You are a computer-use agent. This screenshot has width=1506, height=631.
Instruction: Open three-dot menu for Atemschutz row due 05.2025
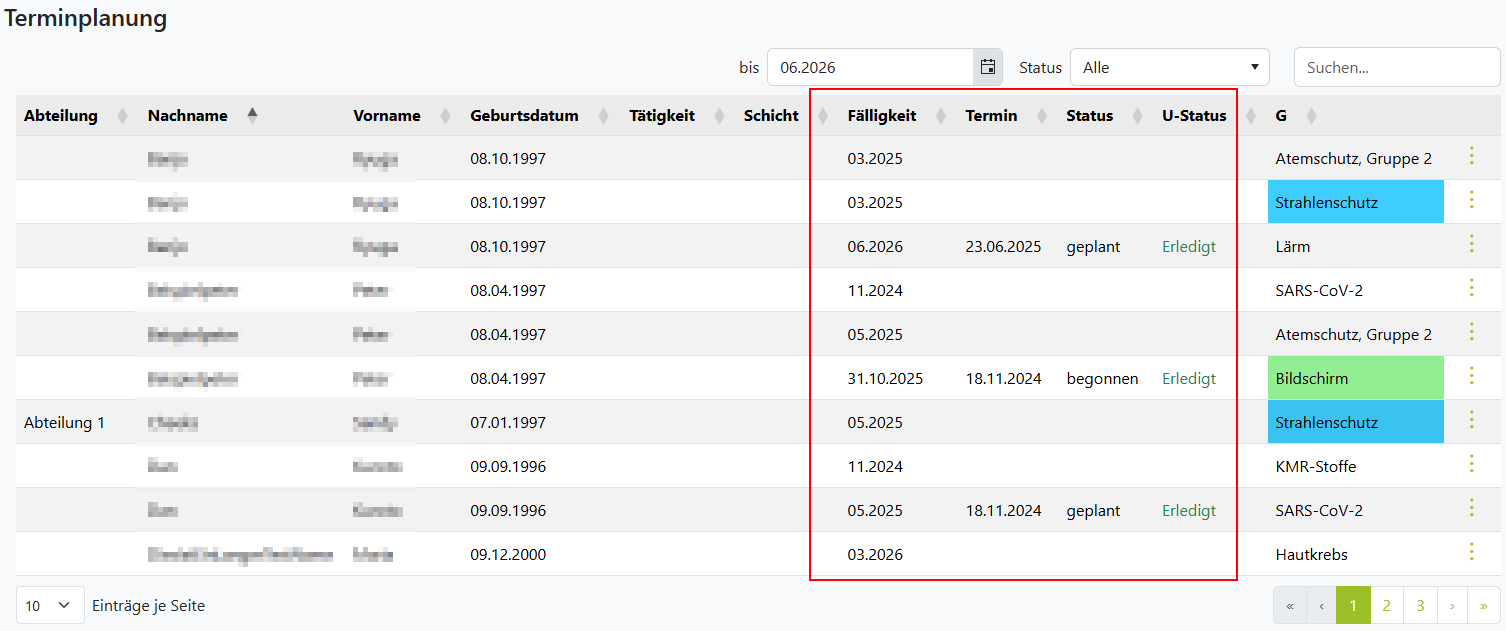click(x=1471, y=332)
